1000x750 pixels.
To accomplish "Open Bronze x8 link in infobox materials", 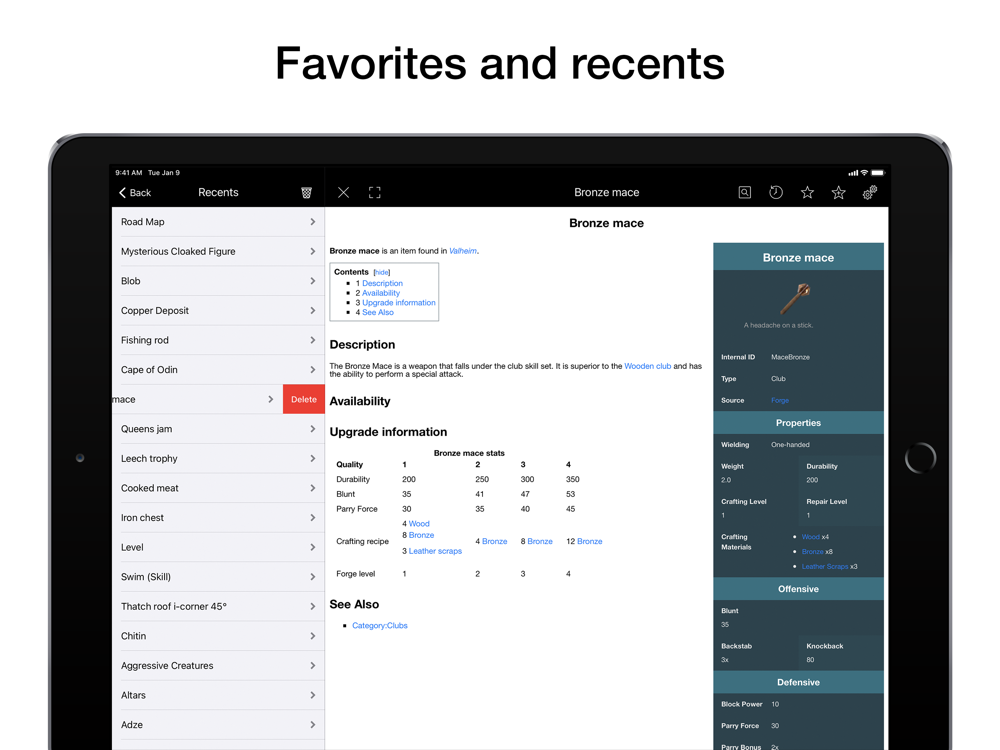I will pos(812,552).
